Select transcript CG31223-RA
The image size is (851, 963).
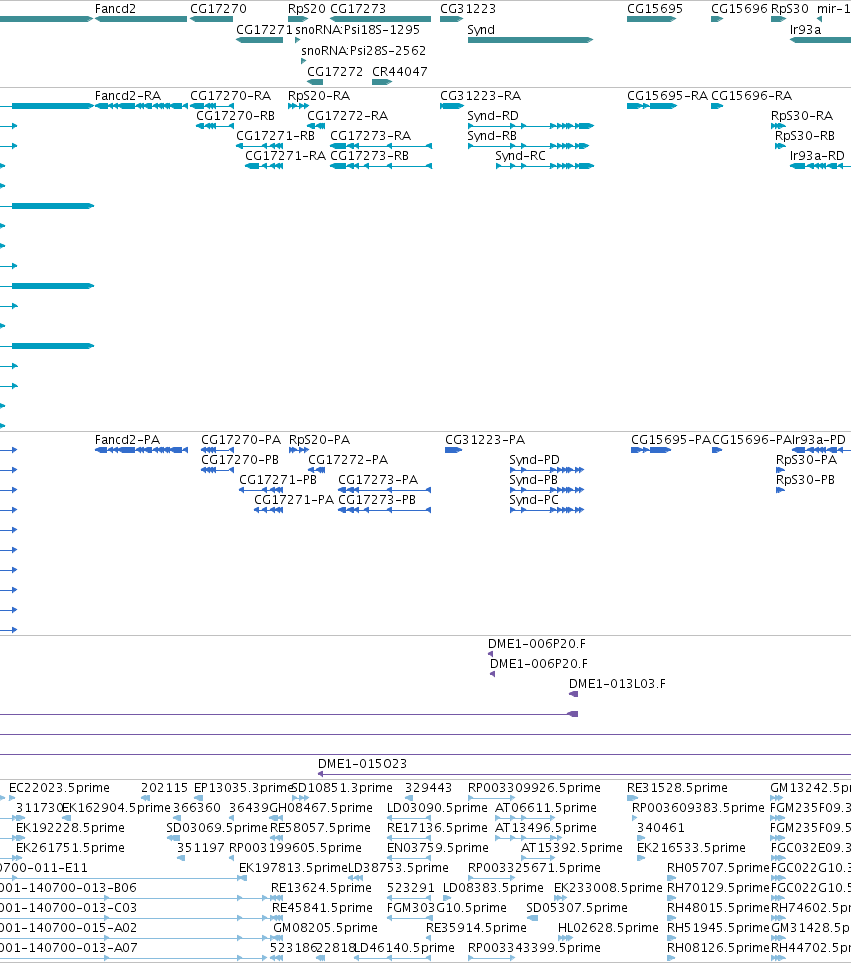click(x=480, y=96)
